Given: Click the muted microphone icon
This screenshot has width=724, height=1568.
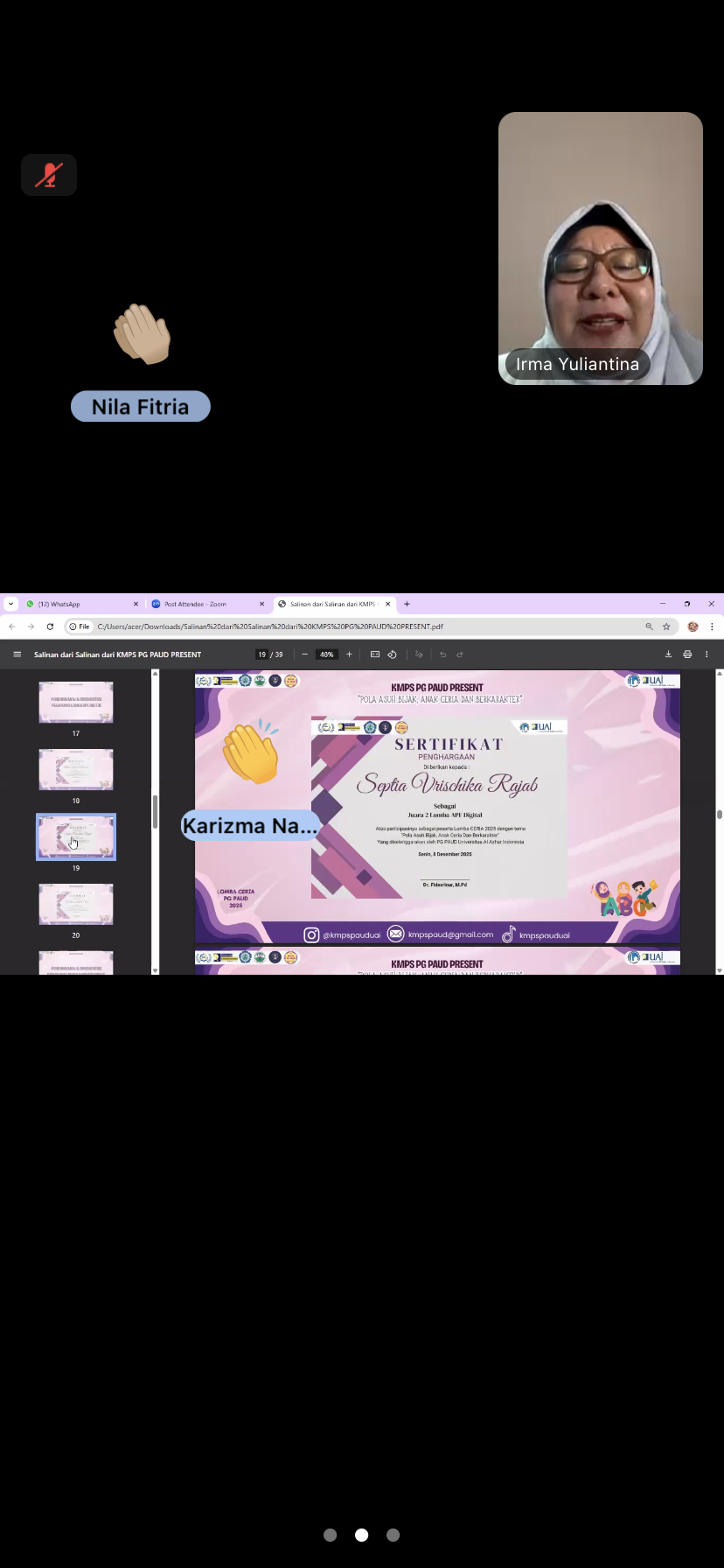Looking at the screenshot, I should point(49,175).
